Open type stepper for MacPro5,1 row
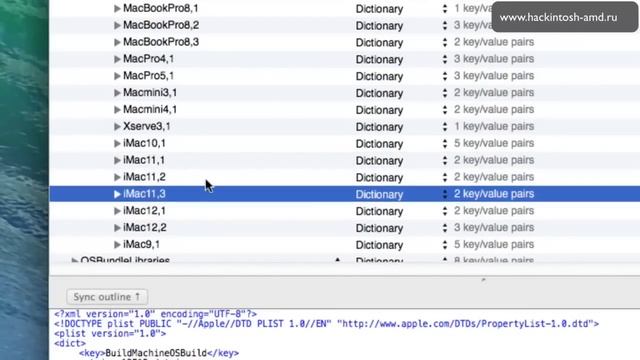640x360 pixels. click(444, 76)
